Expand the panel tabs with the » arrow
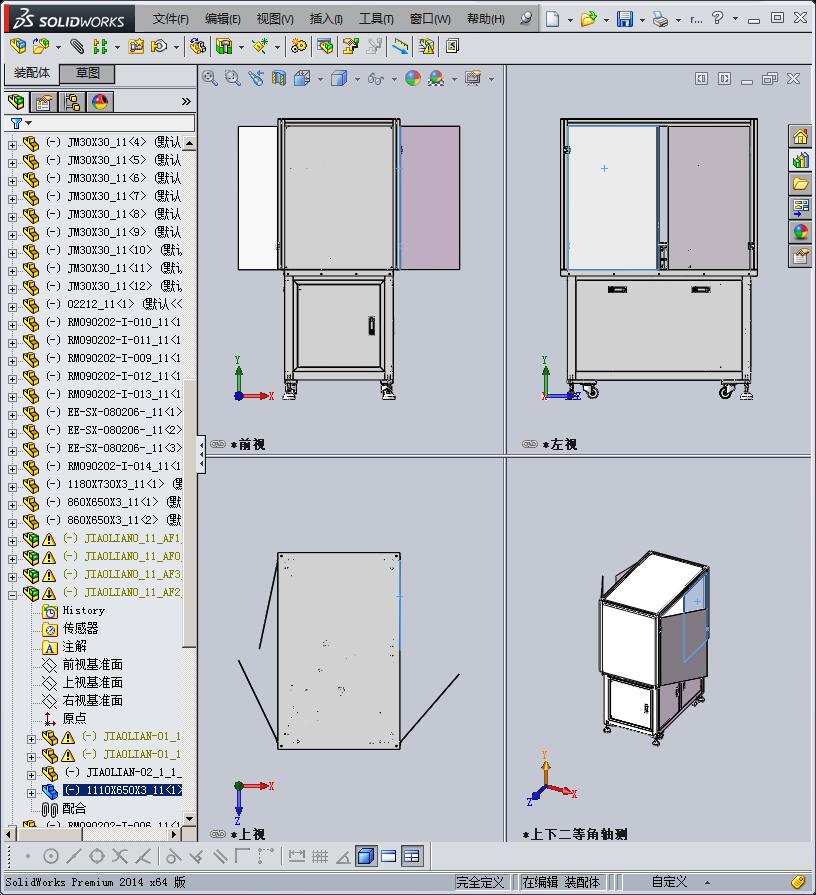The width and height of the screenshot is (816, 895). (187, 102)
